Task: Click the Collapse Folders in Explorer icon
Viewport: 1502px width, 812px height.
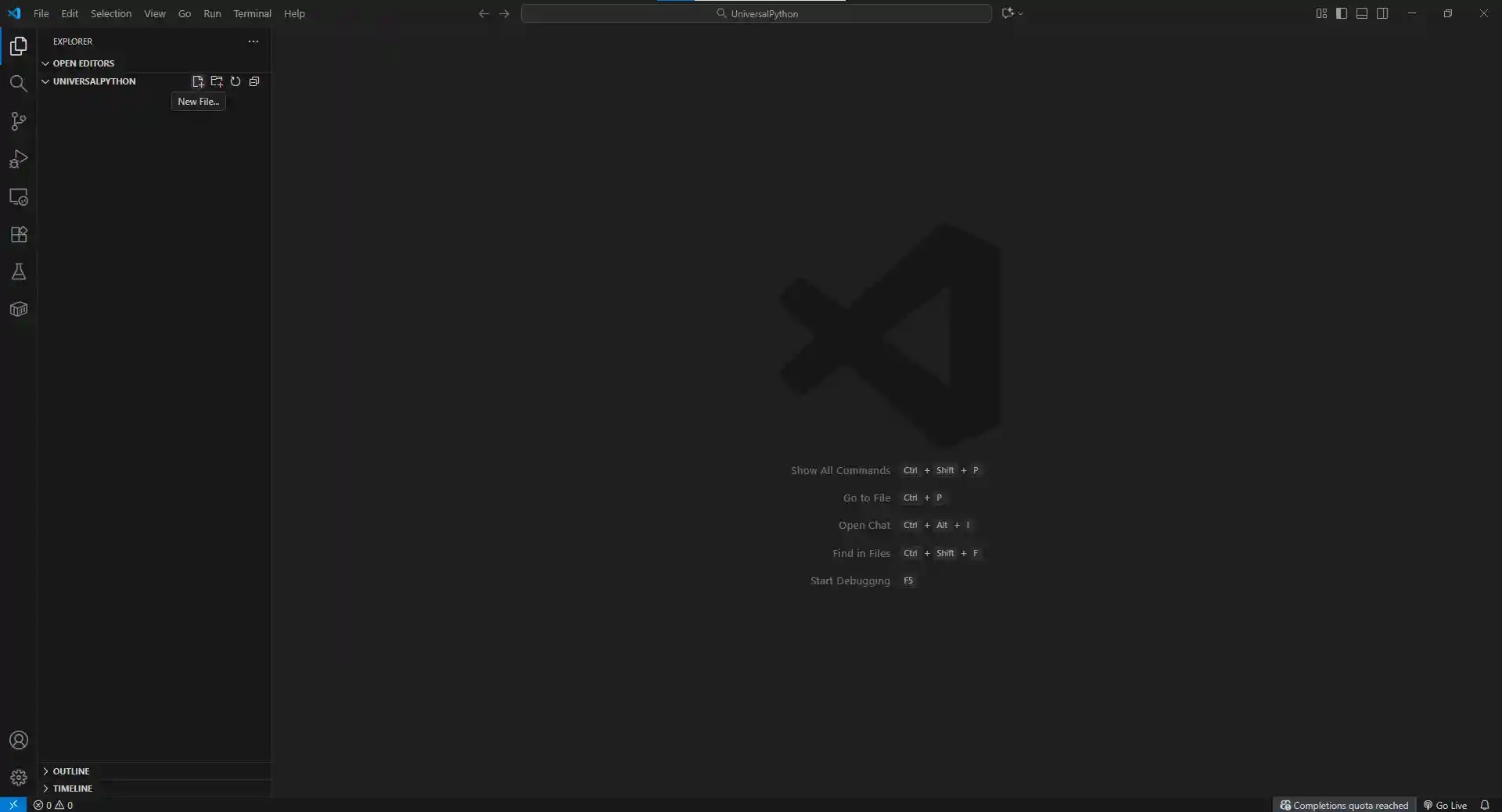Action: [253, 81]
